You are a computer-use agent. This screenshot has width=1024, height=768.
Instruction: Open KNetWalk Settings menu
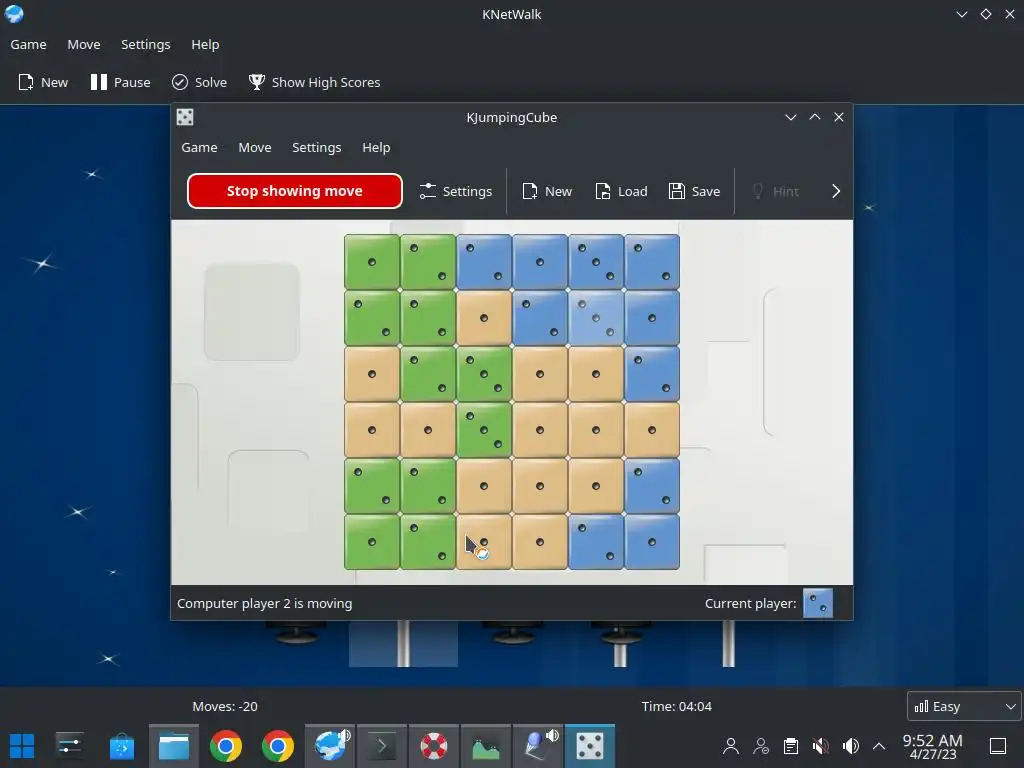click(146, 44)
